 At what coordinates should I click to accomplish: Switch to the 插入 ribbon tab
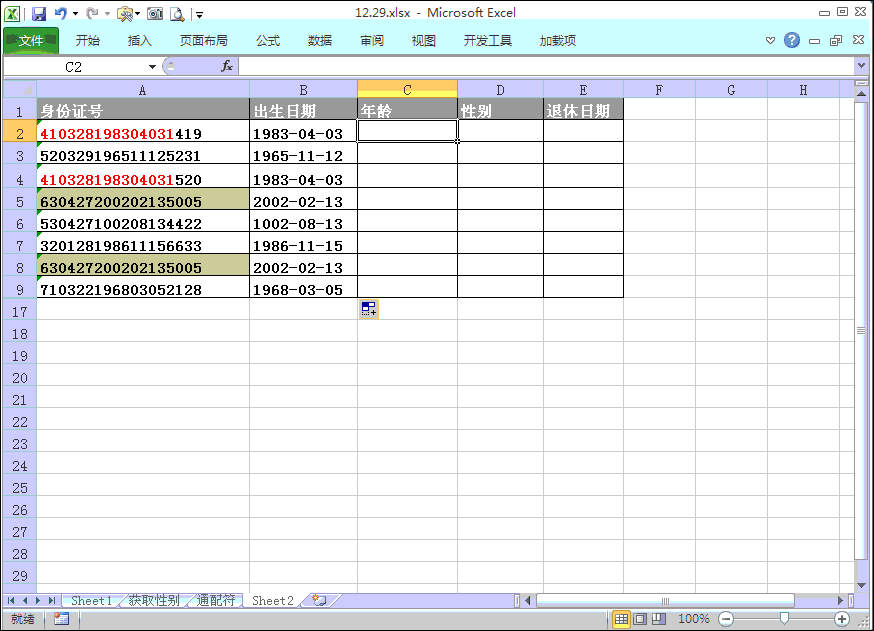(139, 40)
